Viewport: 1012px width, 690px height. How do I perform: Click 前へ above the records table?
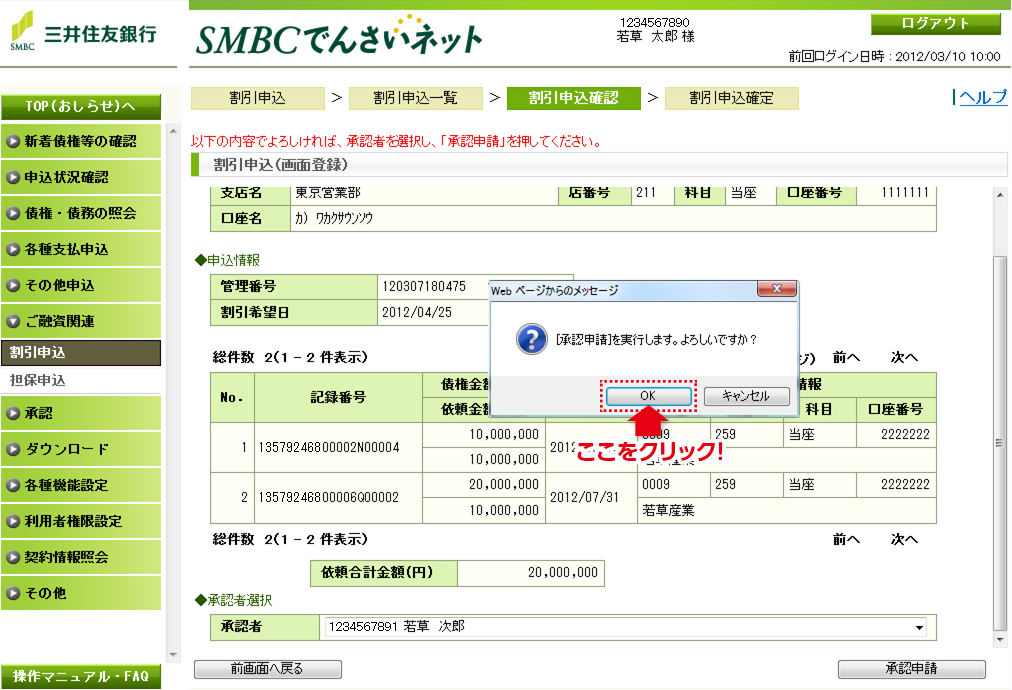(x=846, y=358)
